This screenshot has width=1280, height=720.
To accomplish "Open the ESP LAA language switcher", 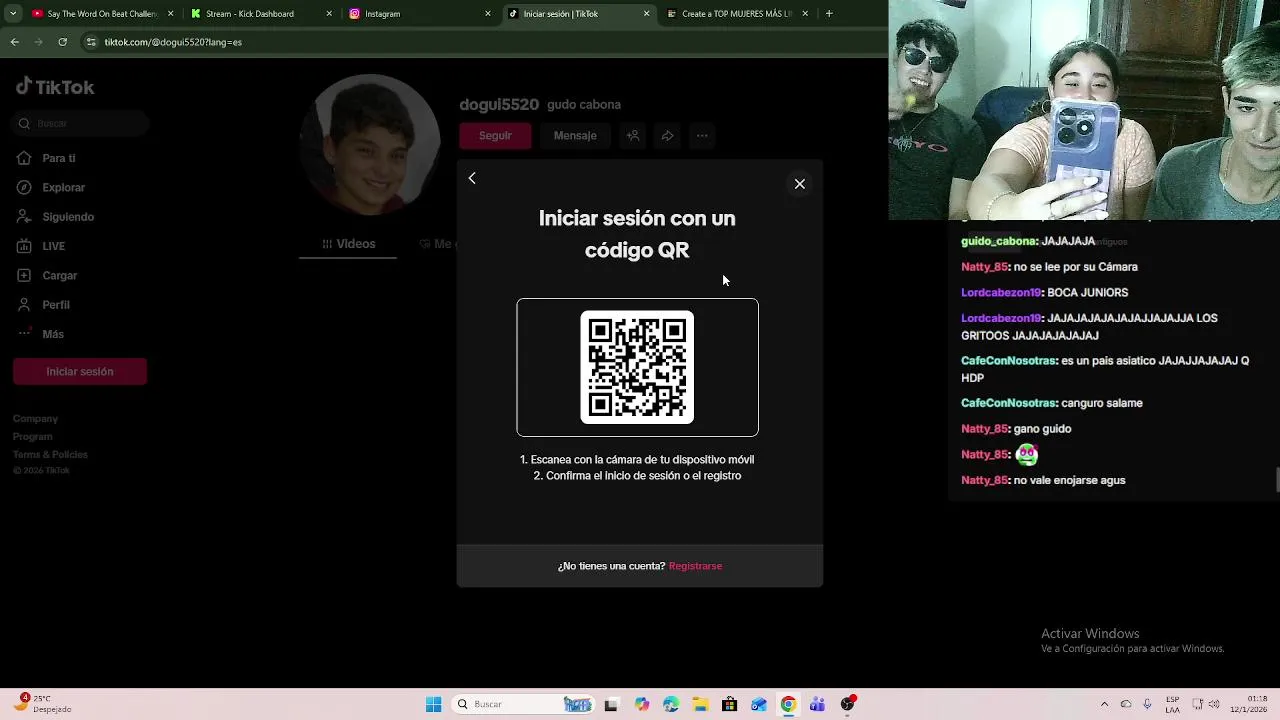I will tap(1173, 704).
